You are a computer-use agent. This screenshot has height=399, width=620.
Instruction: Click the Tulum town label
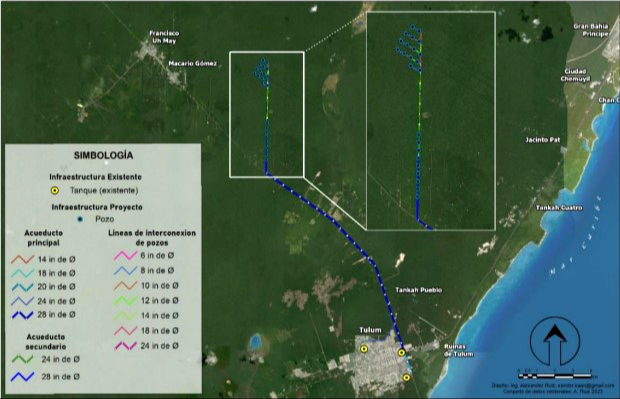tap(370, 330)
